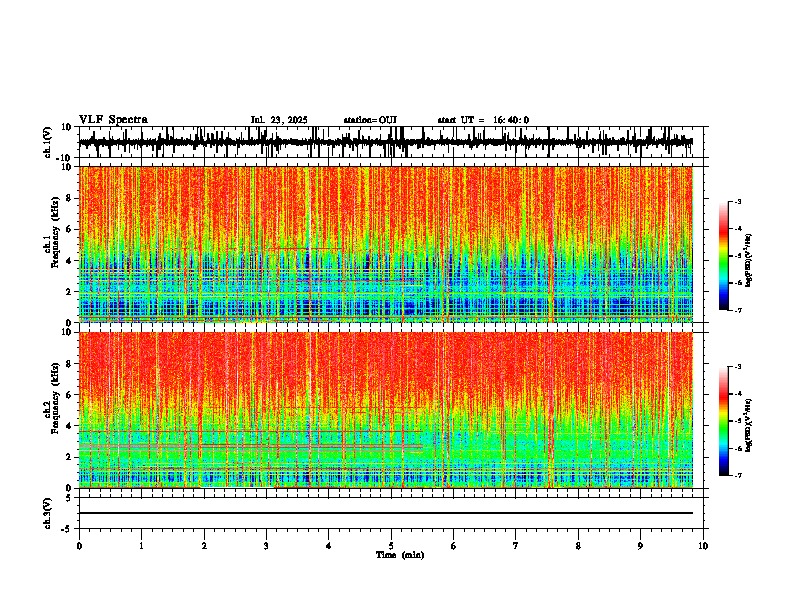Click the "5" tick of ch.3(V) panel
This screenshot has height=612, width=792.
69,498
